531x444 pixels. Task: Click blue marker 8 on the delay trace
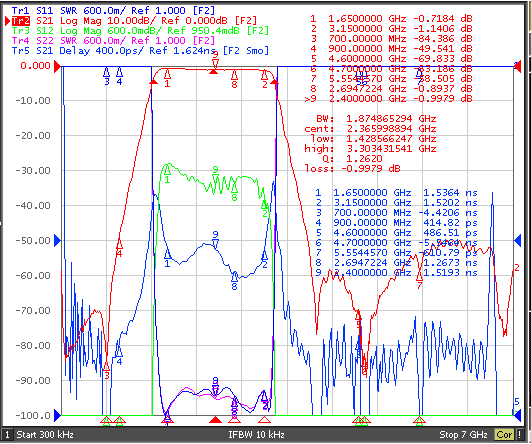click(234, 281)
